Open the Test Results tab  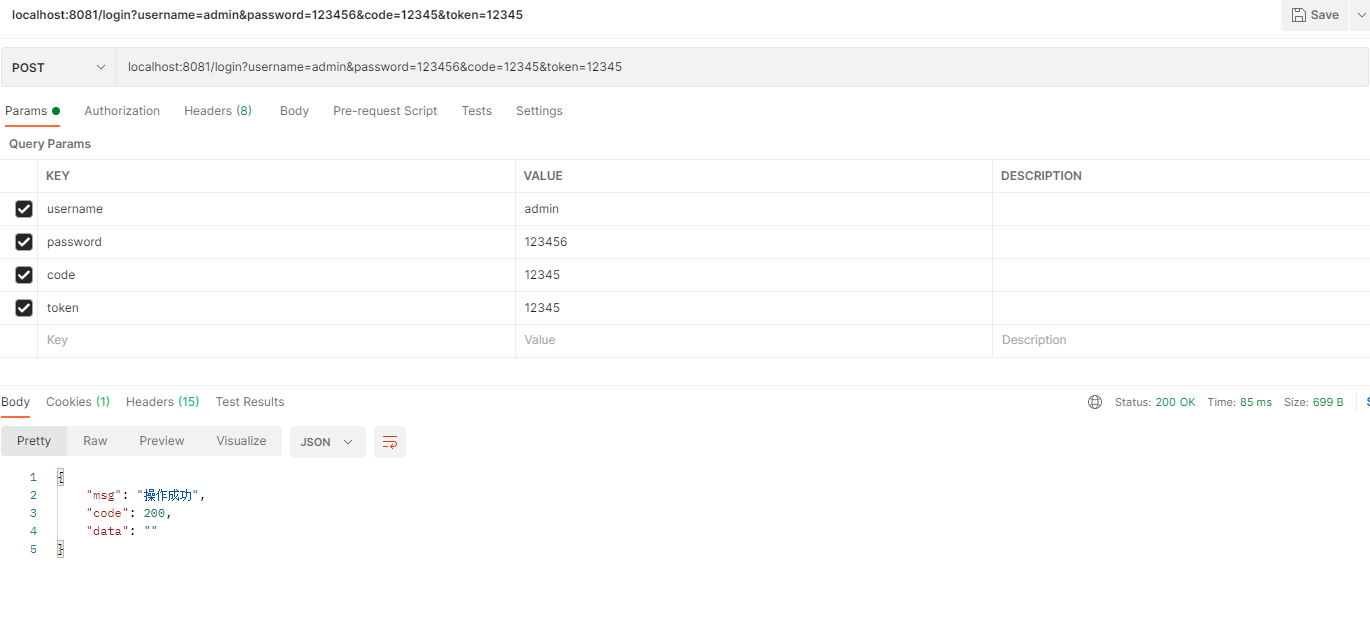(250, 402)
